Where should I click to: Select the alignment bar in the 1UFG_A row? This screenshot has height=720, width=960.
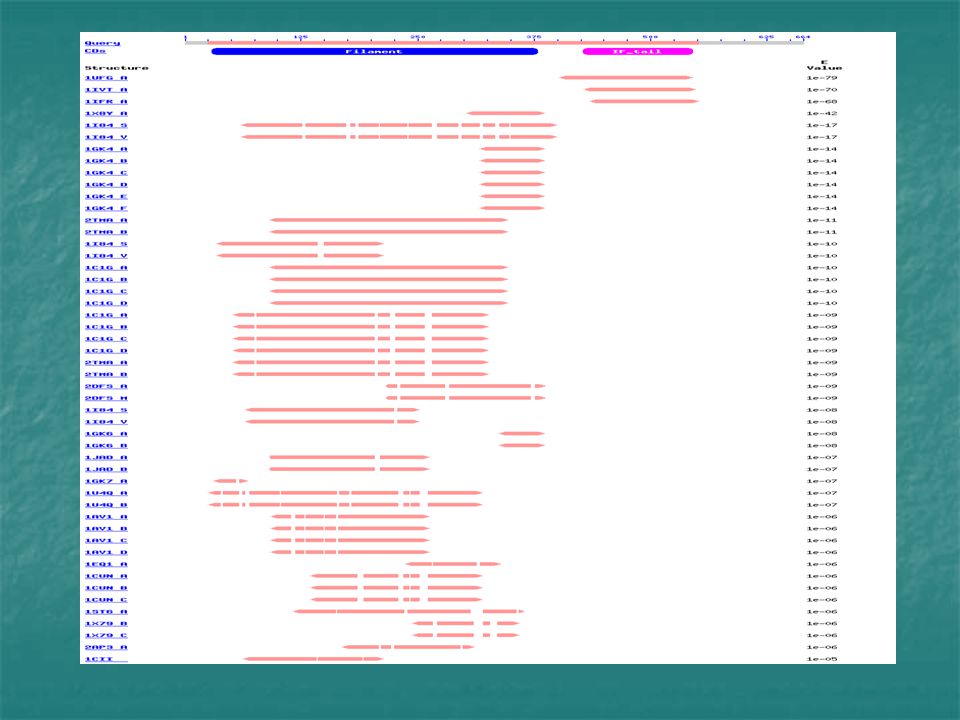(x=626, y=78)
